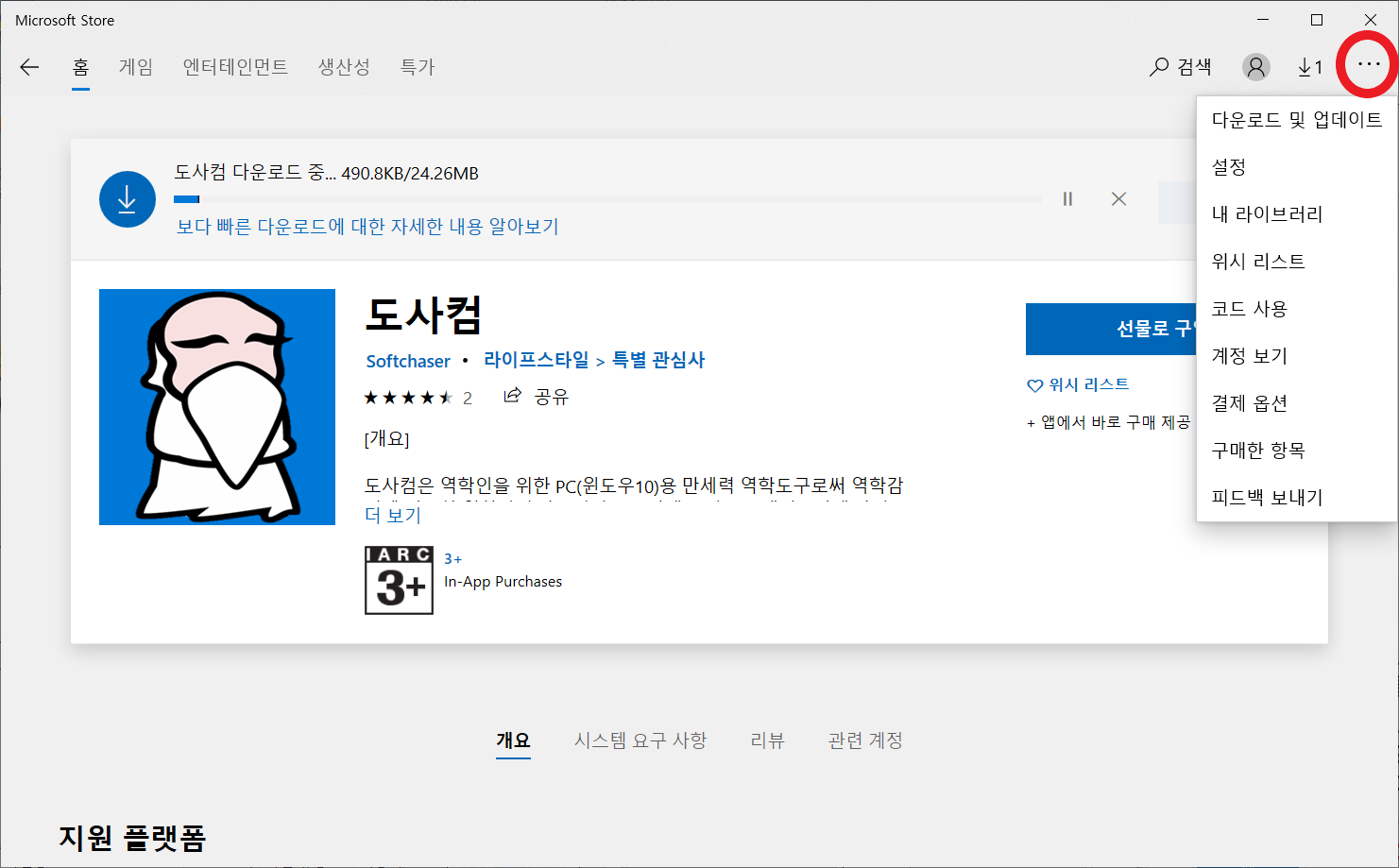Select 구매한 항목 from the menu
The height and width of the screenshot is (868, 1399).
click(x=1297, y=451)
